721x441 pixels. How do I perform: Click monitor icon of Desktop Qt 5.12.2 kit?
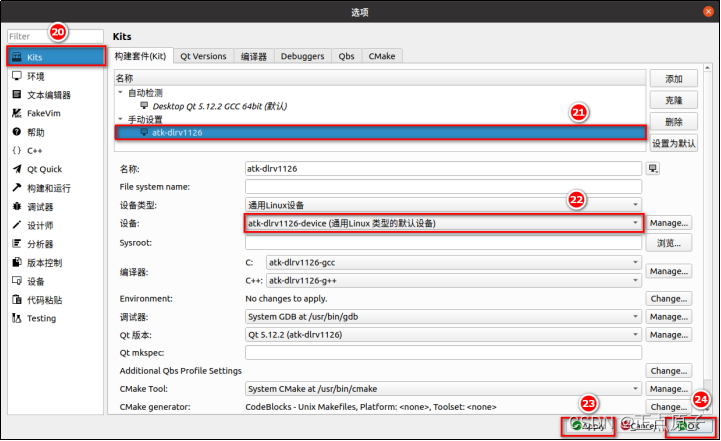[144, 106]
